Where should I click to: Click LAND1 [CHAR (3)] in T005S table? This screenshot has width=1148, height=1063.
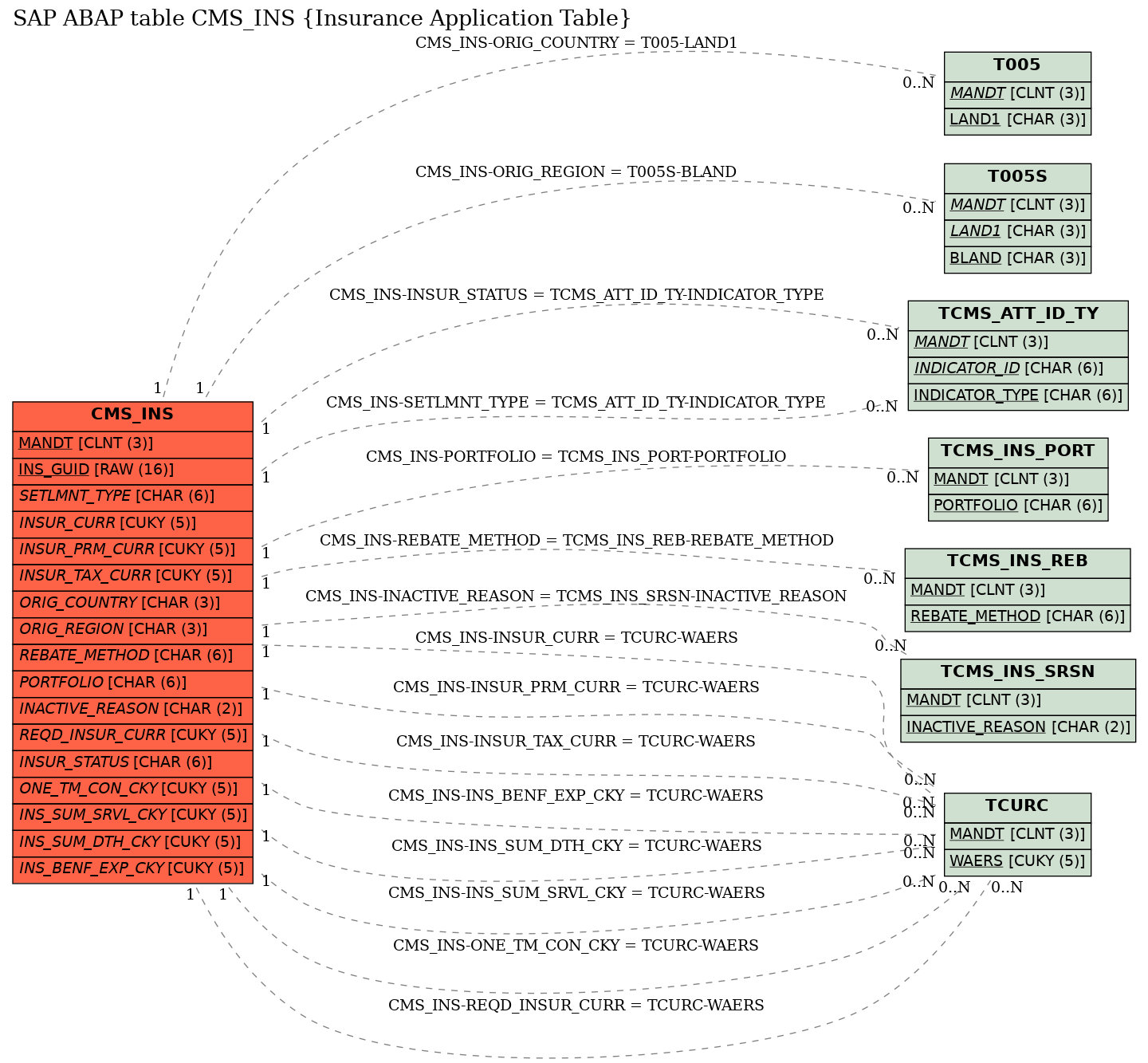point(1017,232)
